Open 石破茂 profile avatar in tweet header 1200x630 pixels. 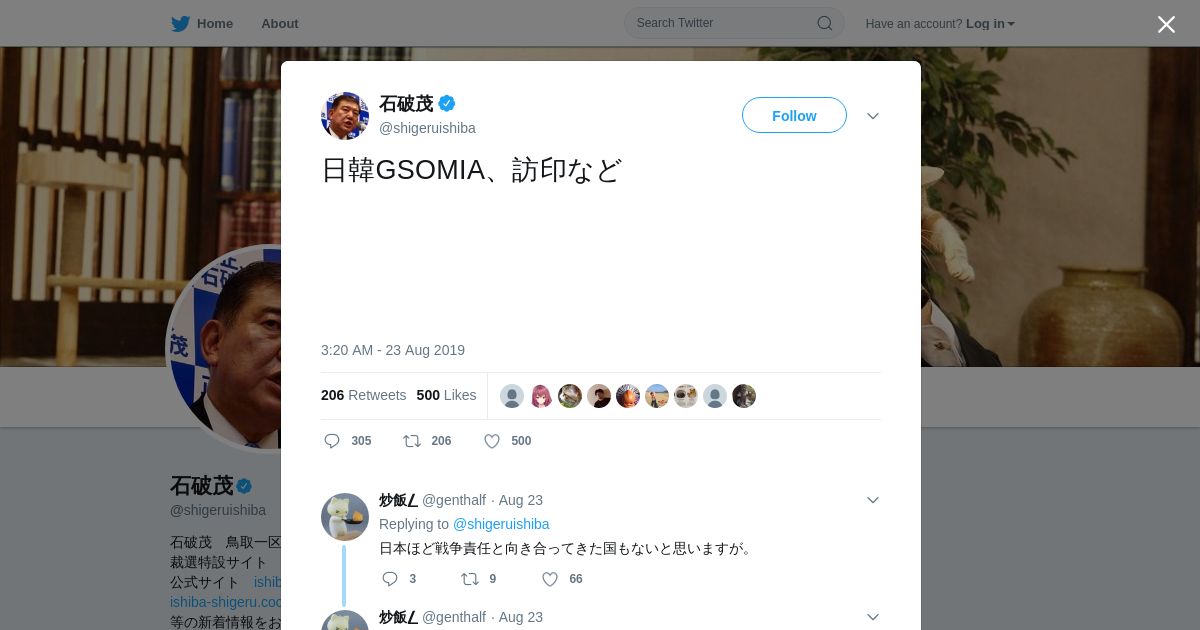pyautogui.click(x=345, y=116)
